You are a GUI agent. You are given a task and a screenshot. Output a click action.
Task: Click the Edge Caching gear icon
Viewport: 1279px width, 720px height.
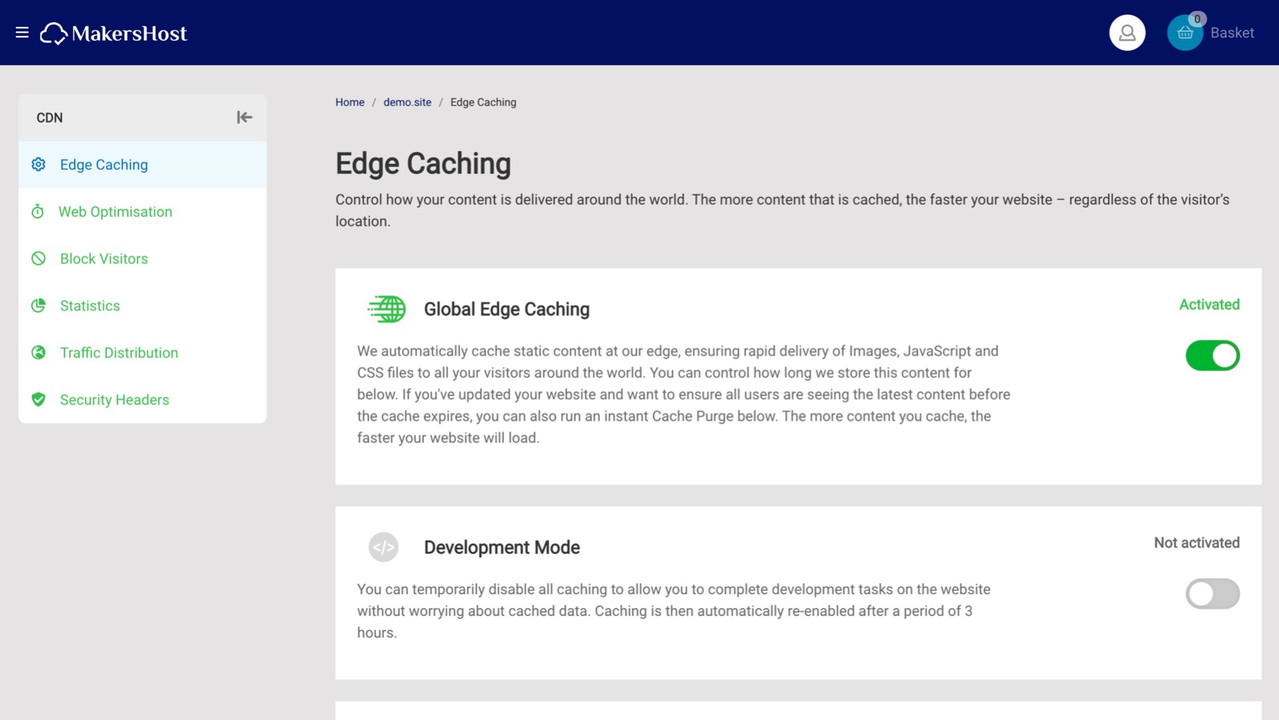(x=38, y=165)
